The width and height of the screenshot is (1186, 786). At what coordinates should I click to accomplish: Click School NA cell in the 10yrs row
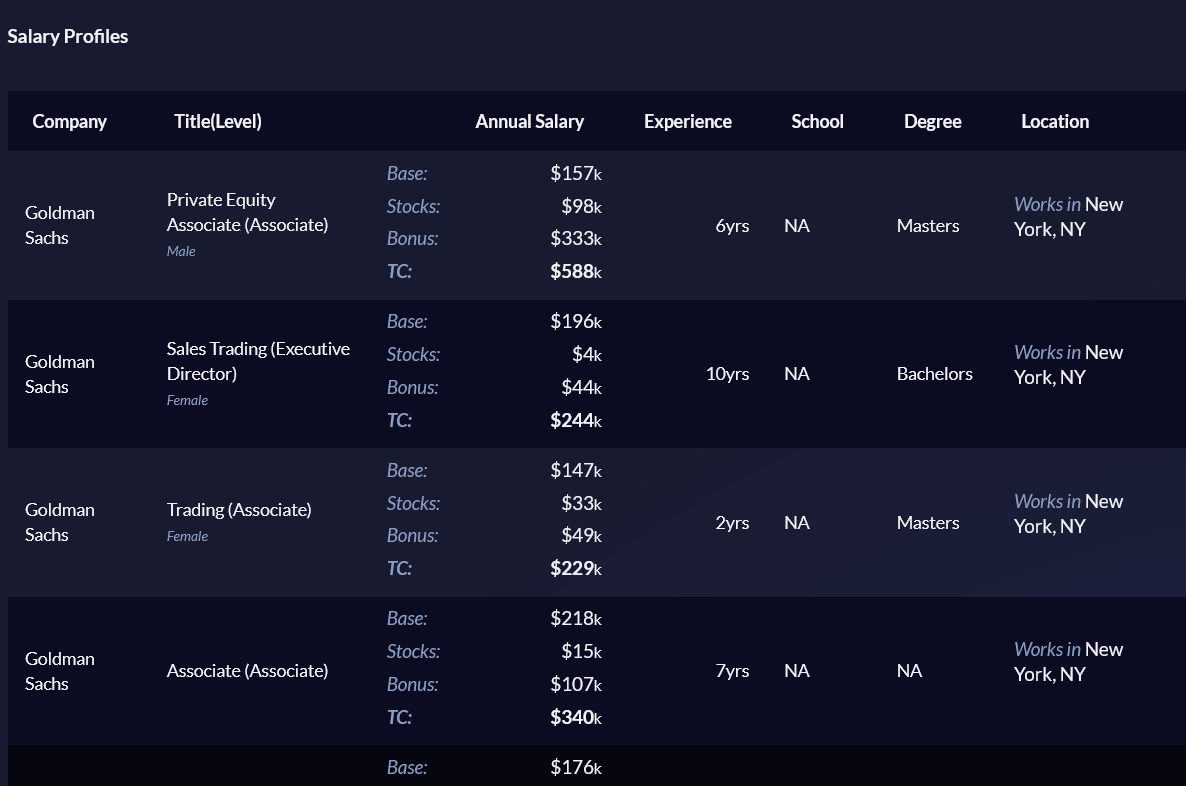(x=796, y=374)
